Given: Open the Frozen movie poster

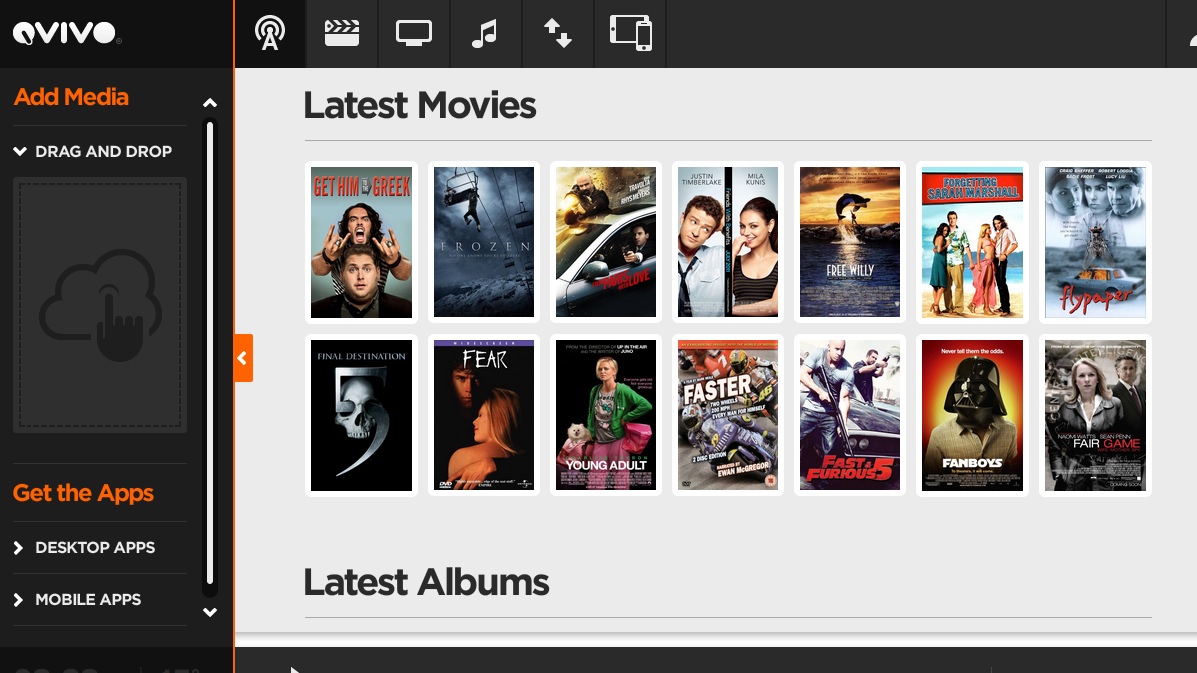Looking at the screenshot, I should pyautogui.click(x=483, y=242).
